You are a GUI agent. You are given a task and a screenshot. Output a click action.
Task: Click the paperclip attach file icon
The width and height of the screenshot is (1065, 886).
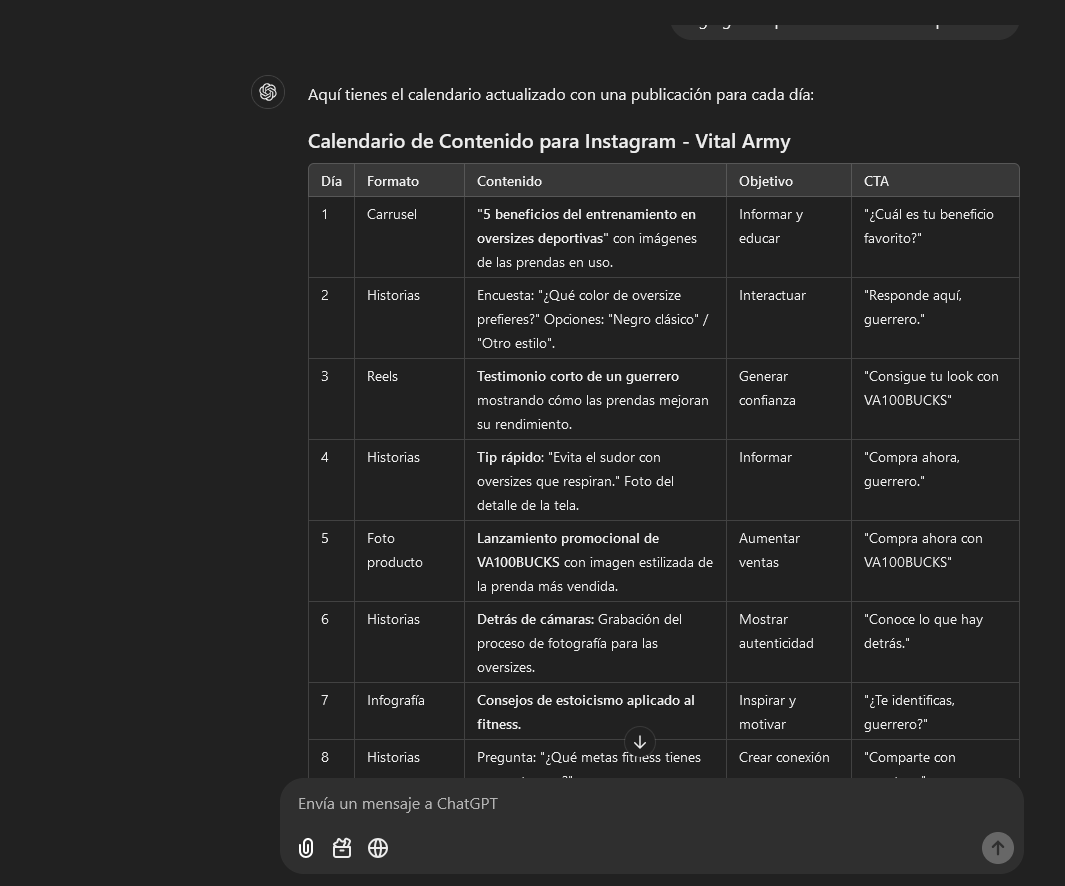click(x=306, y=848)
